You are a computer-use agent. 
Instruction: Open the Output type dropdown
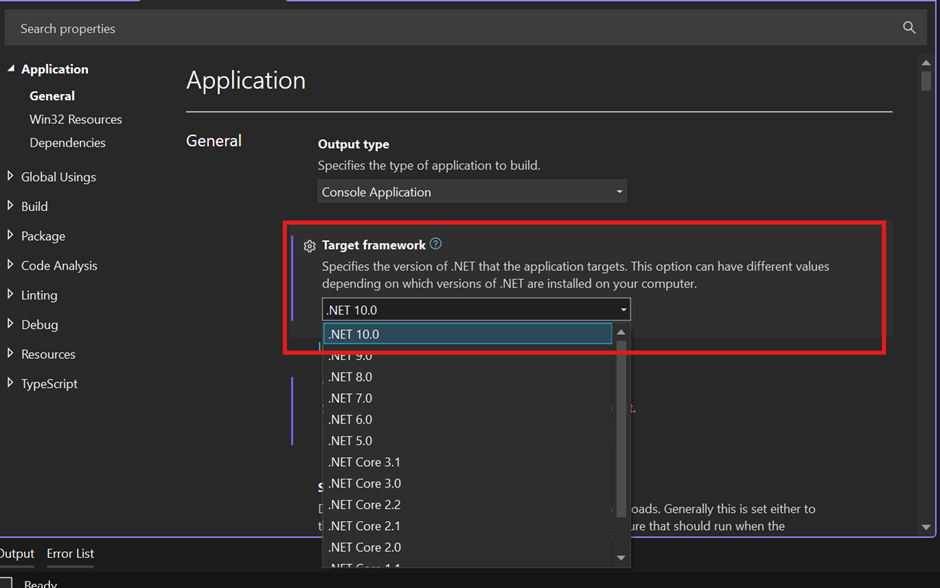pyautogui.click(x=472, y=192)
